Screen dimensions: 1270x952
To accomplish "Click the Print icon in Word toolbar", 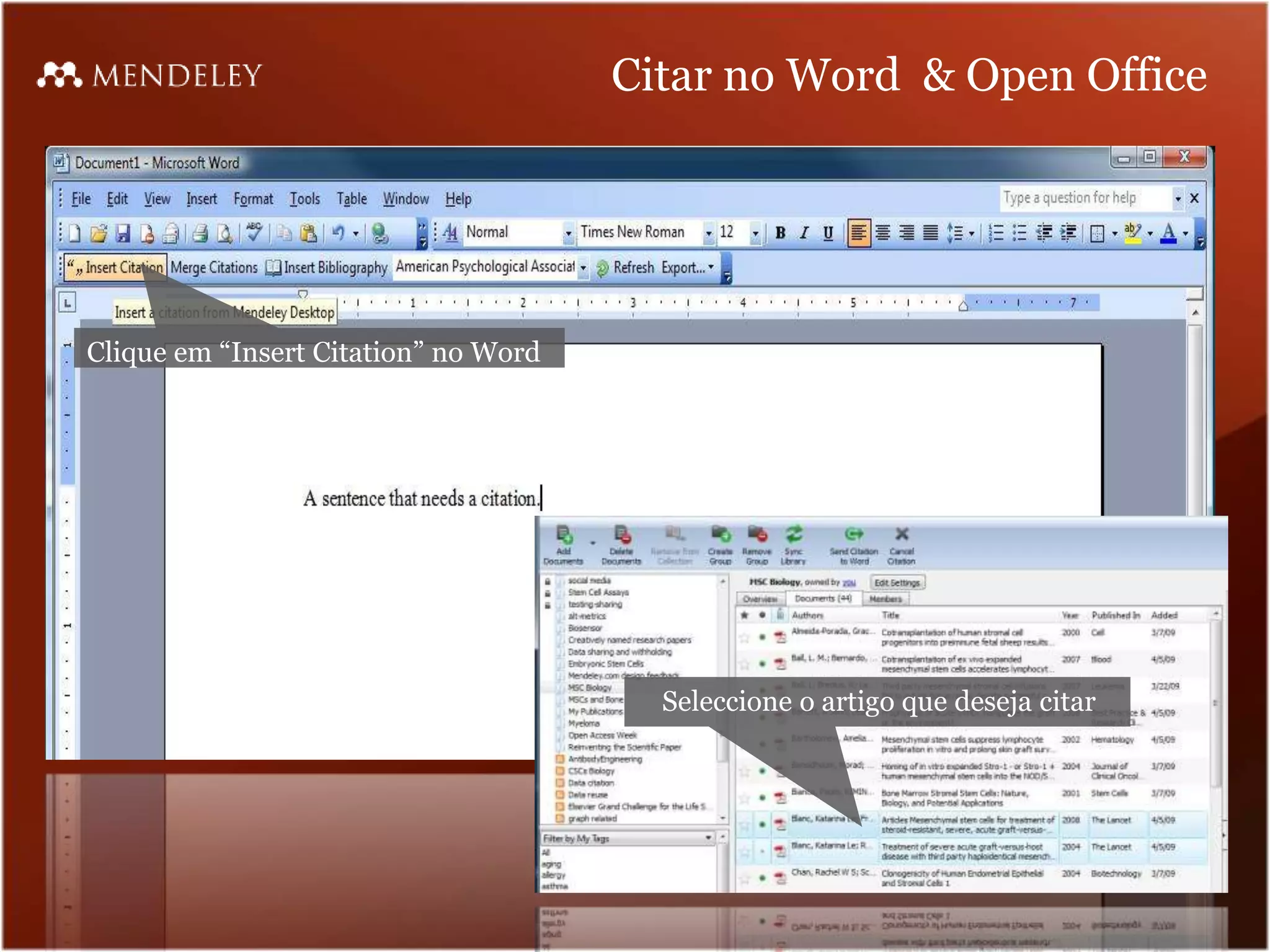I will pyautogui.click(x=200, y=233).
